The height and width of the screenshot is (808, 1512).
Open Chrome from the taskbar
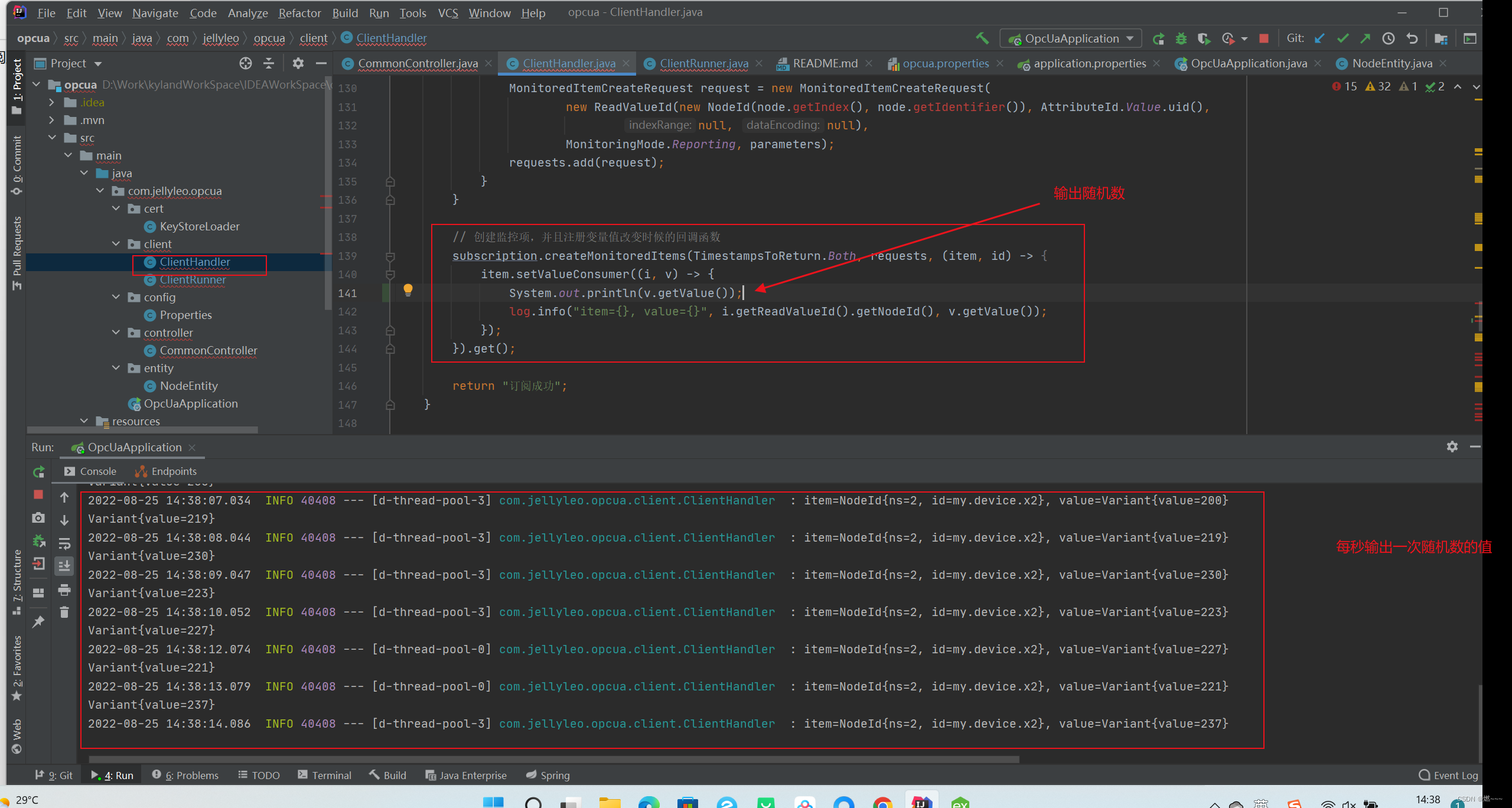pyautogui.click(x=882, y=802)
